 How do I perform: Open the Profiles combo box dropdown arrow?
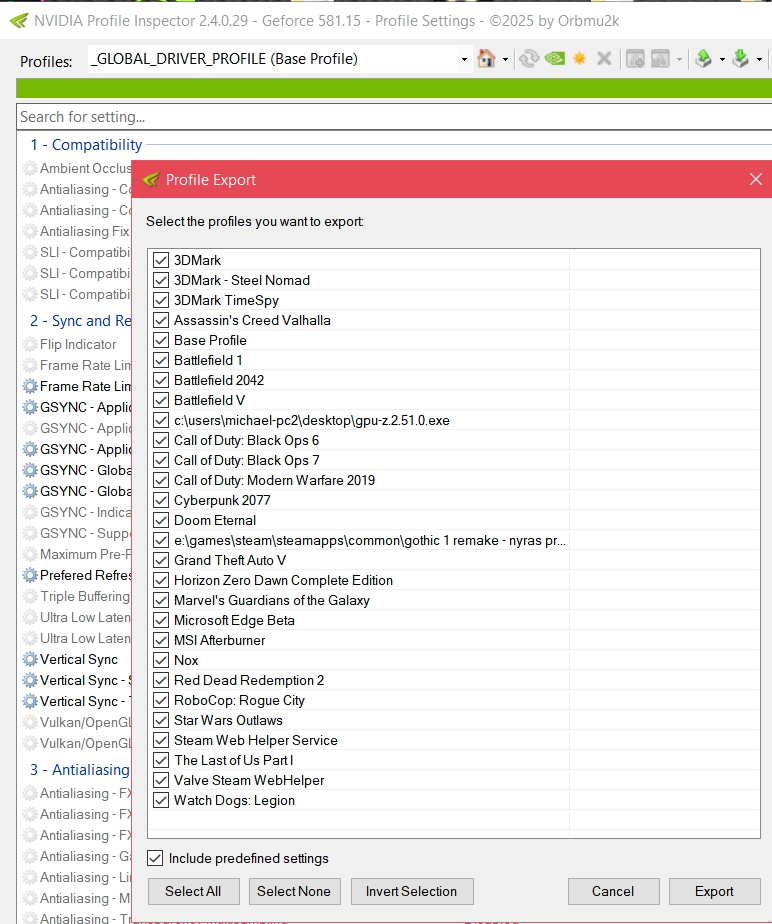[464, 60]
